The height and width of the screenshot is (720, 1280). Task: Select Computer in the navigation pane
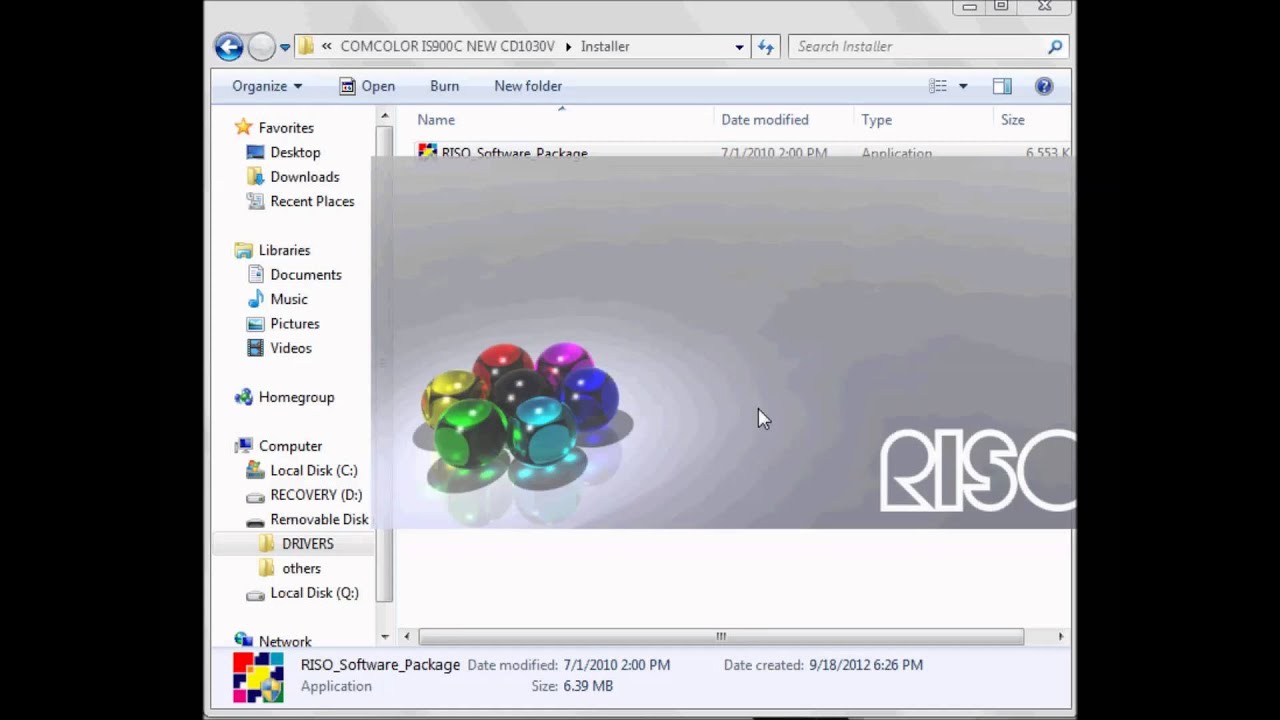(290, 446)
